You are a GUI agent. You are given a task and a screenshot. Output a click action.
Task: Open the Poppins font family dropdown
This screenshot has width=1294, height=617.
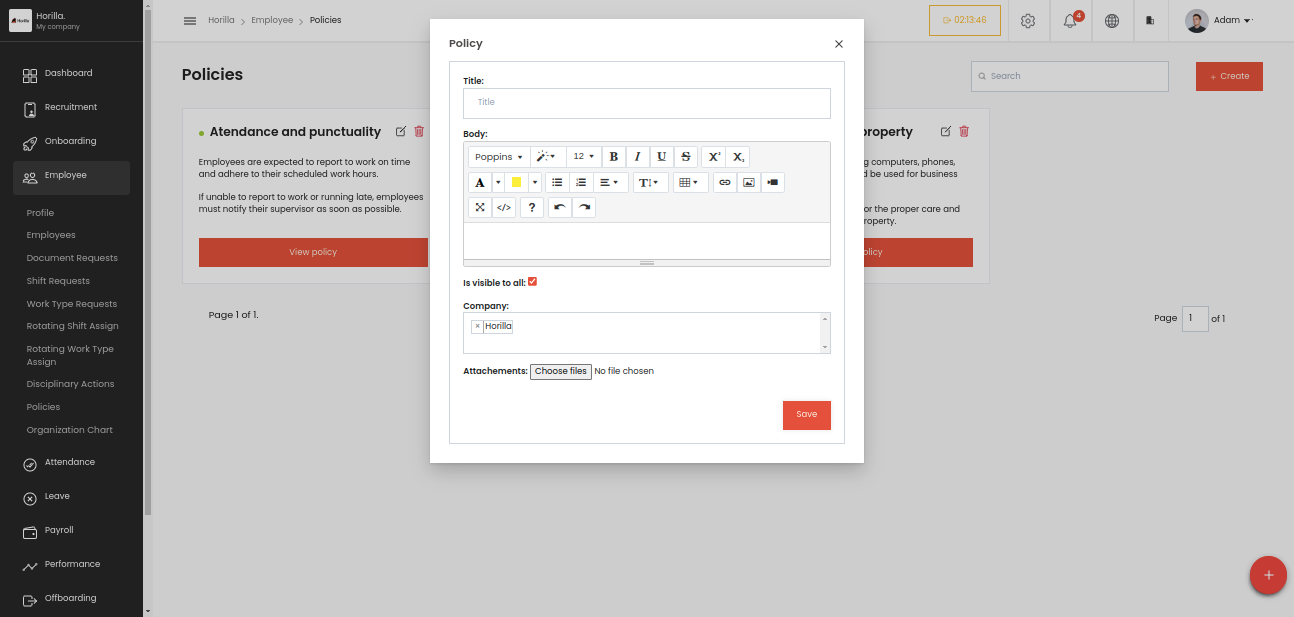pos(498,157)
